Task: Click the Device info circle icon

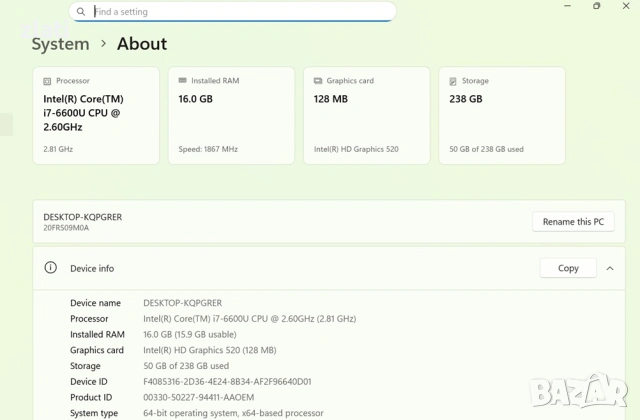Action: (x=51, y=268)
